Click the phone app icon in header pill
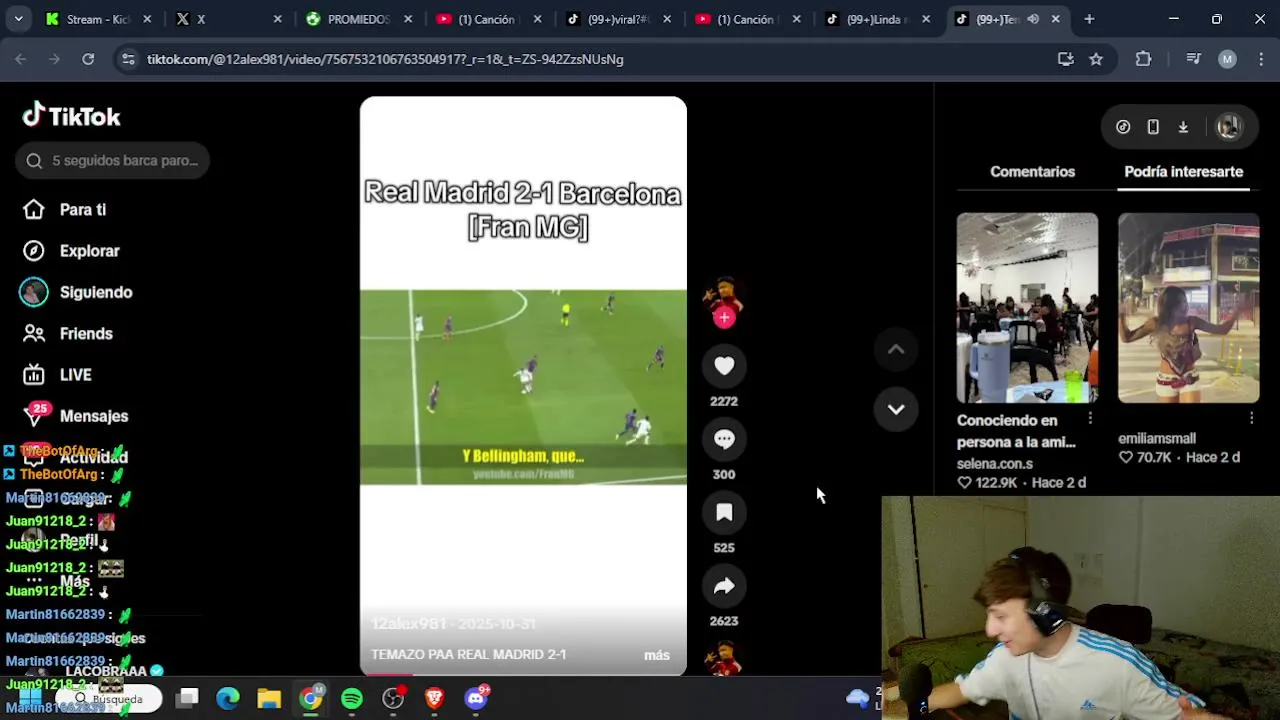Viewport: 1280px width, 720px height. click(1153, 127)
